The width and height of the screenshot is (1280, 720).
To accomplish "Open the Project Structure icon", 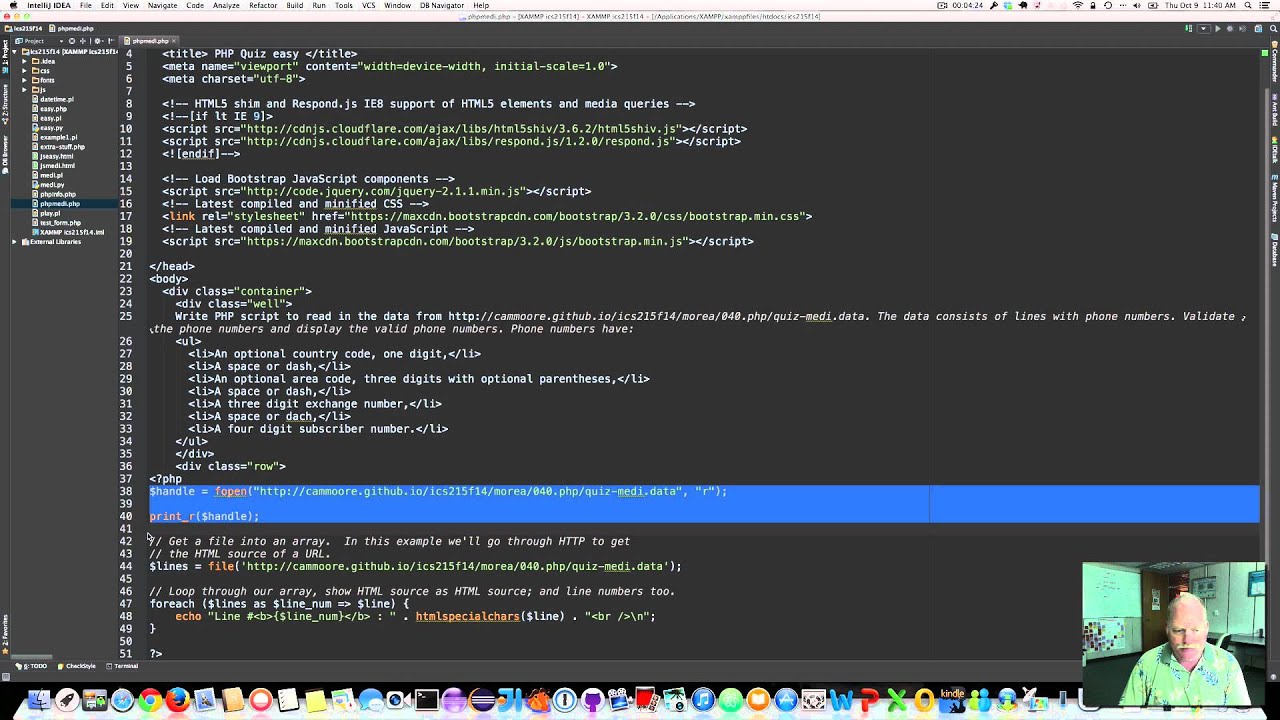I will click(1258, 29).
